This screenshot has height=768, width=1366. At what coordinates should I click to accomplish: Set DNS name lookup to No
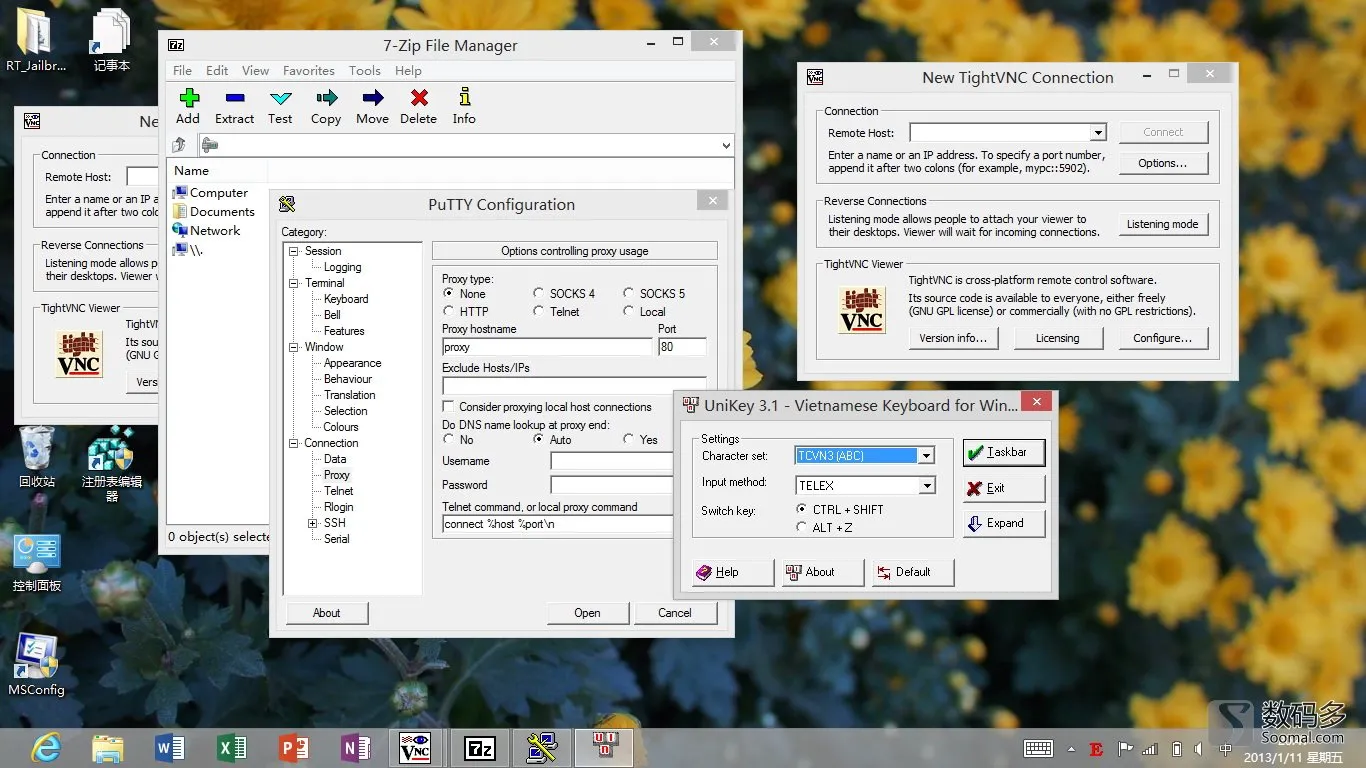(449, 440)
